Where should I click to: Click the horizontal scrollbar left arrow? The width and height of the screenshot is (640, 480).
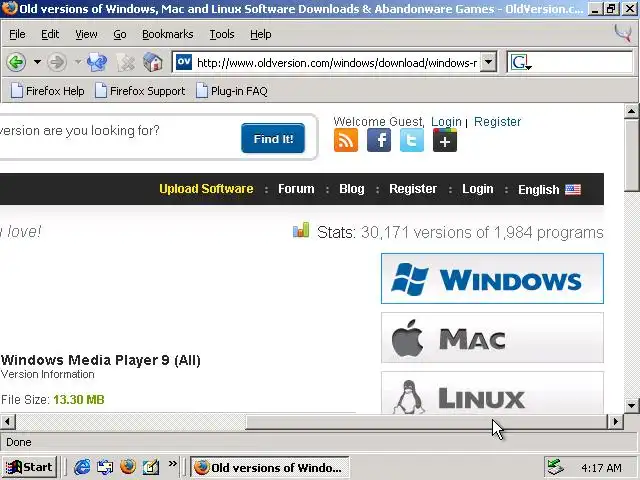[x=8, y=422]
